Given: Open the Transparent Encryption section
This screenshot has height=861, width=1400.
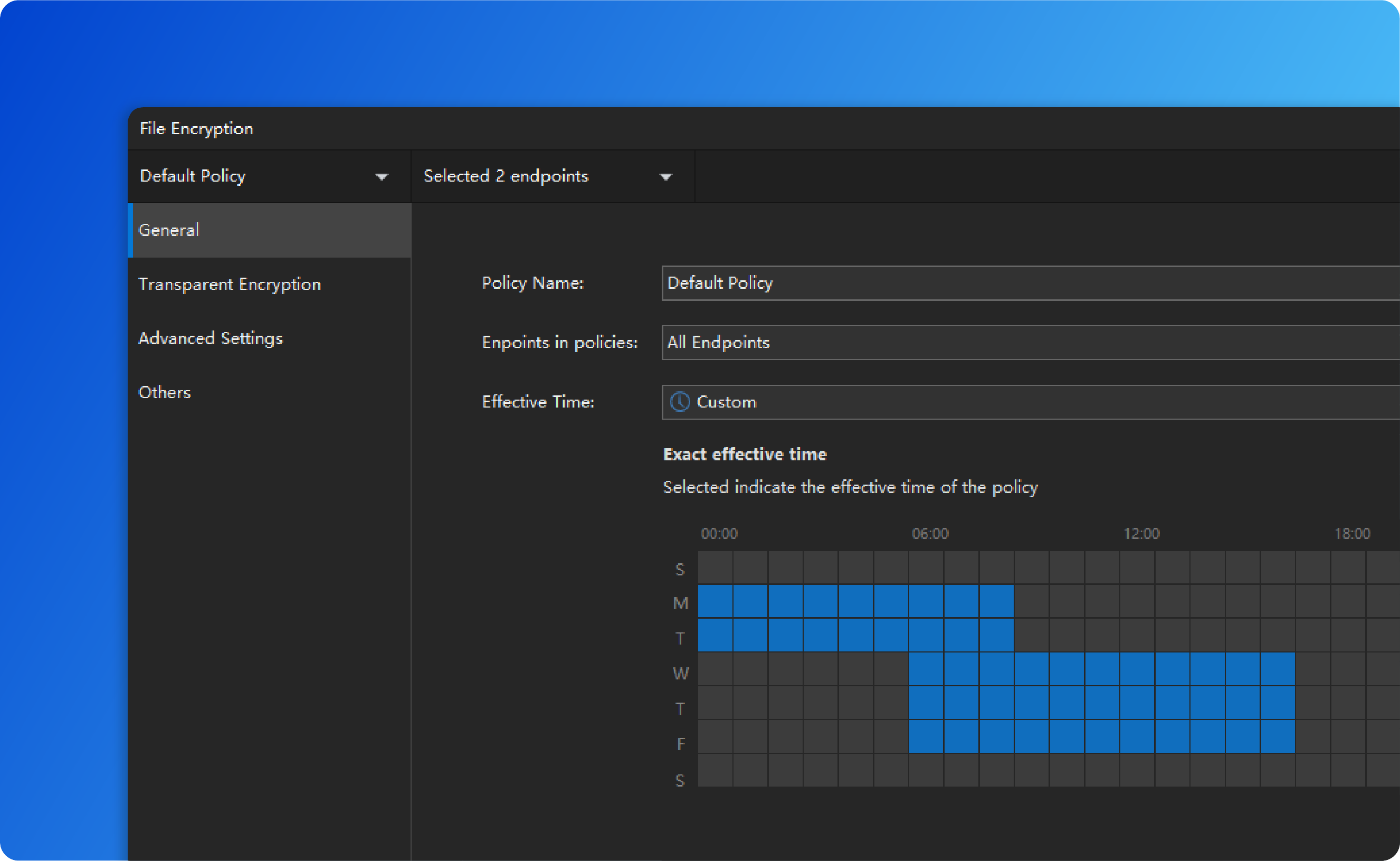Looking at the screenshot, I should click(x=230, y=284).
